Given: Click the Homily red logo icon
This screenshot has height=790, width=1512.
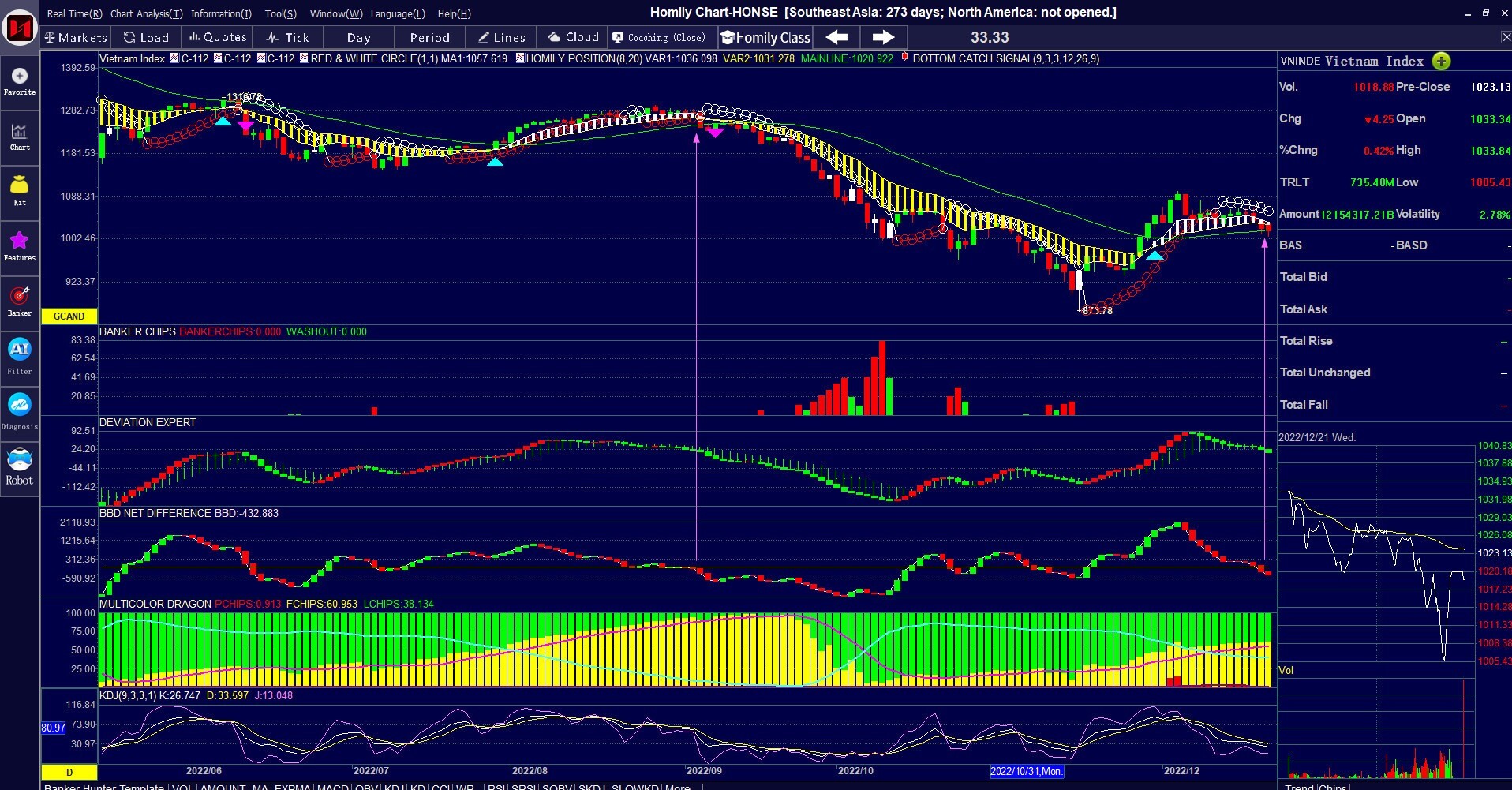Looking at the screenshot, I should [x=20, y=28].
